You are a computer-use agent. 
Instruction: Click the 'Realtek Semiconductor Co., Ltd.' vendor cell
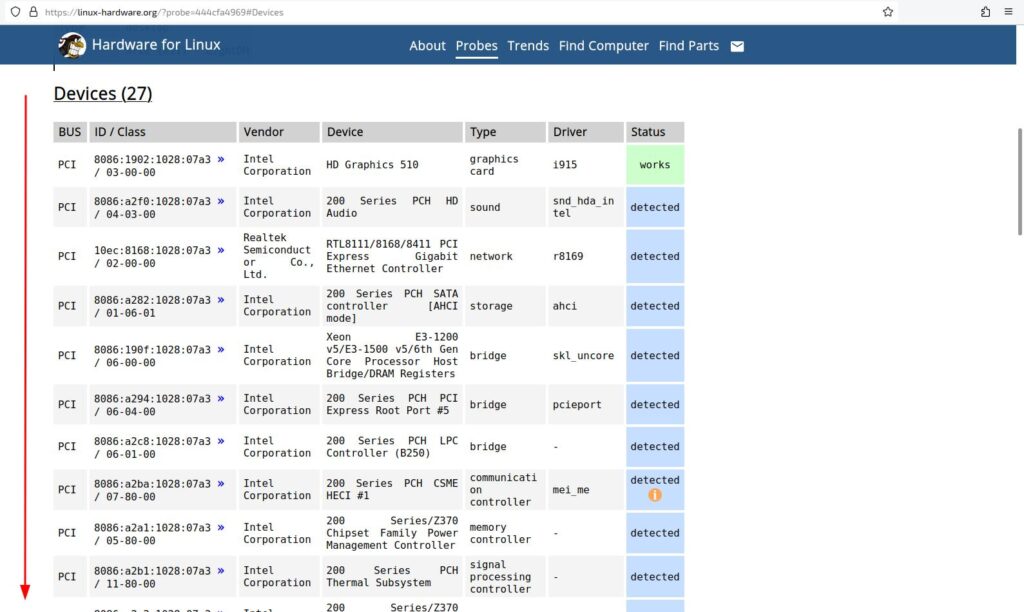click(x=279, y=256)
